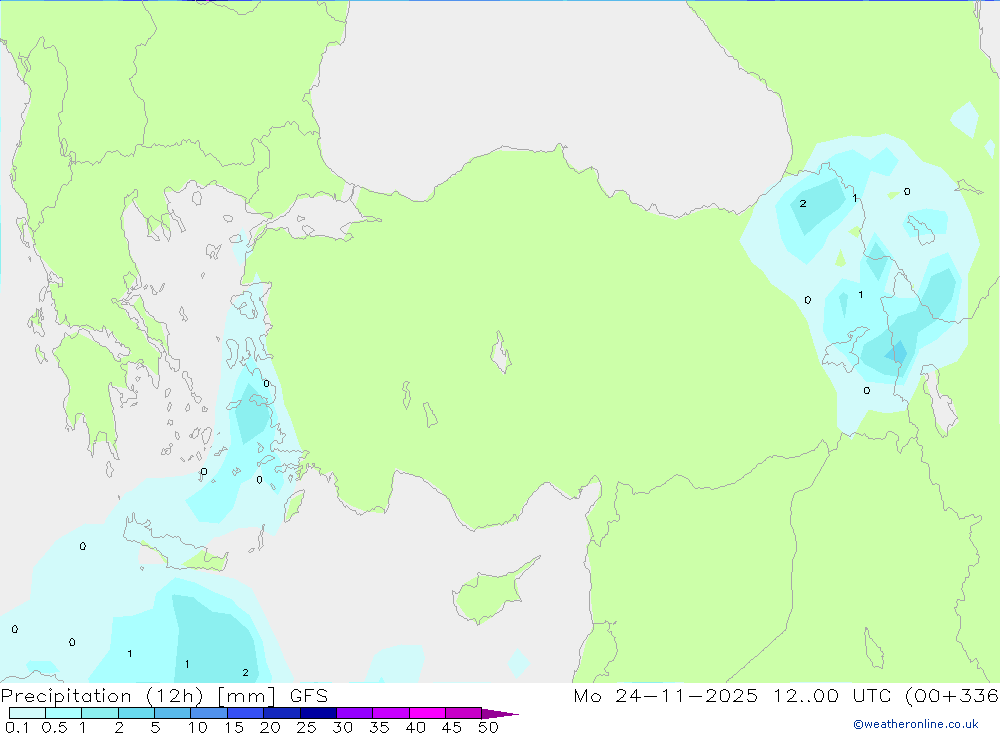This screenshot has height=733, width=1000.
Task: Click the '0.1' legend scale label
Action: pyautogui.click(x=17, y=727)
